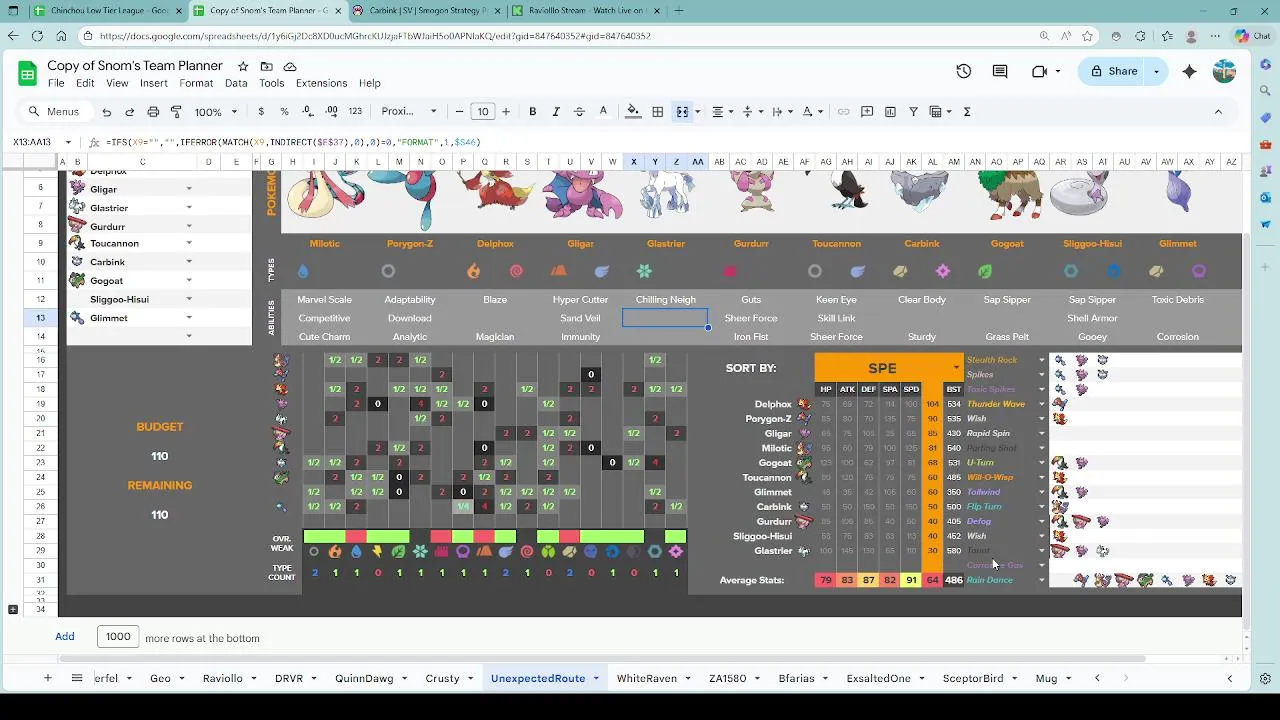The width and height of the screenshot is (1280, 720).
Task: Switch to the Raviollo sheet tab
Action: click(222, 678)
